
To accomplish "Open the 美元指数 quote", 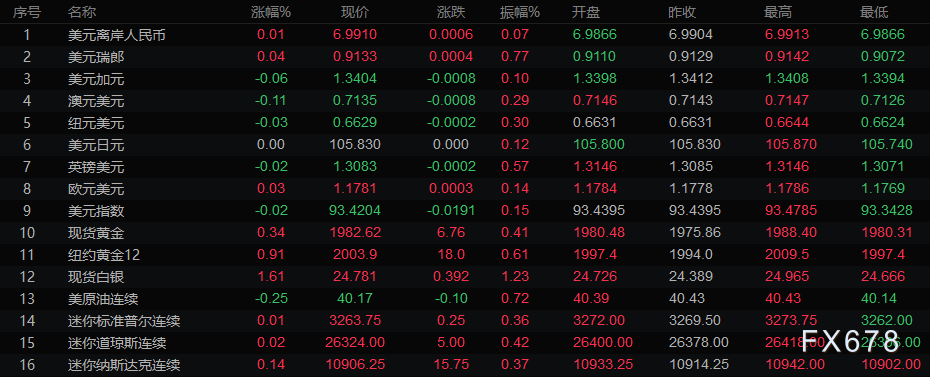I will (465, 211).
